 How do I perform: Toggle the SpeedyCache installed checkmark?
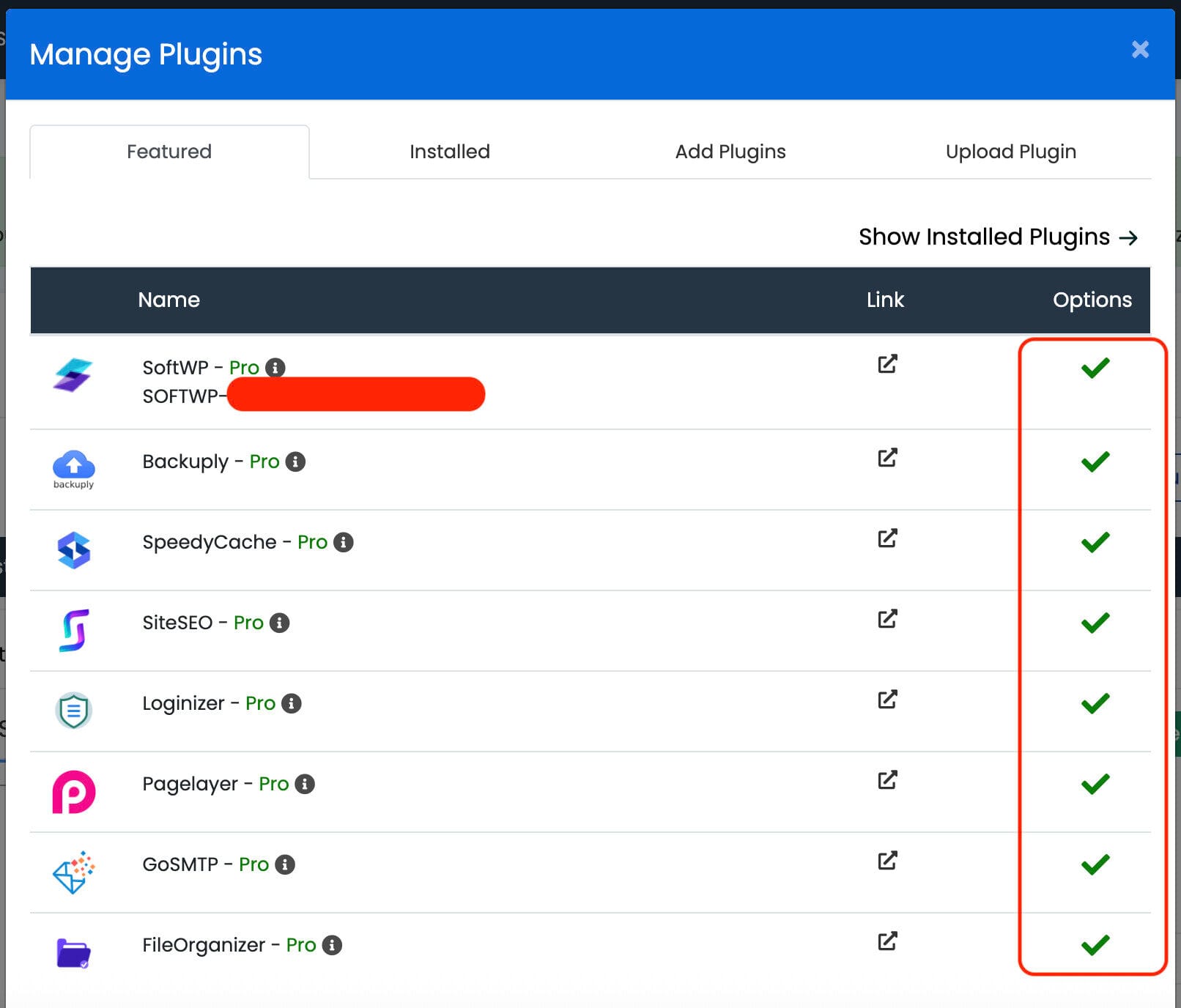coord(1095,542)
